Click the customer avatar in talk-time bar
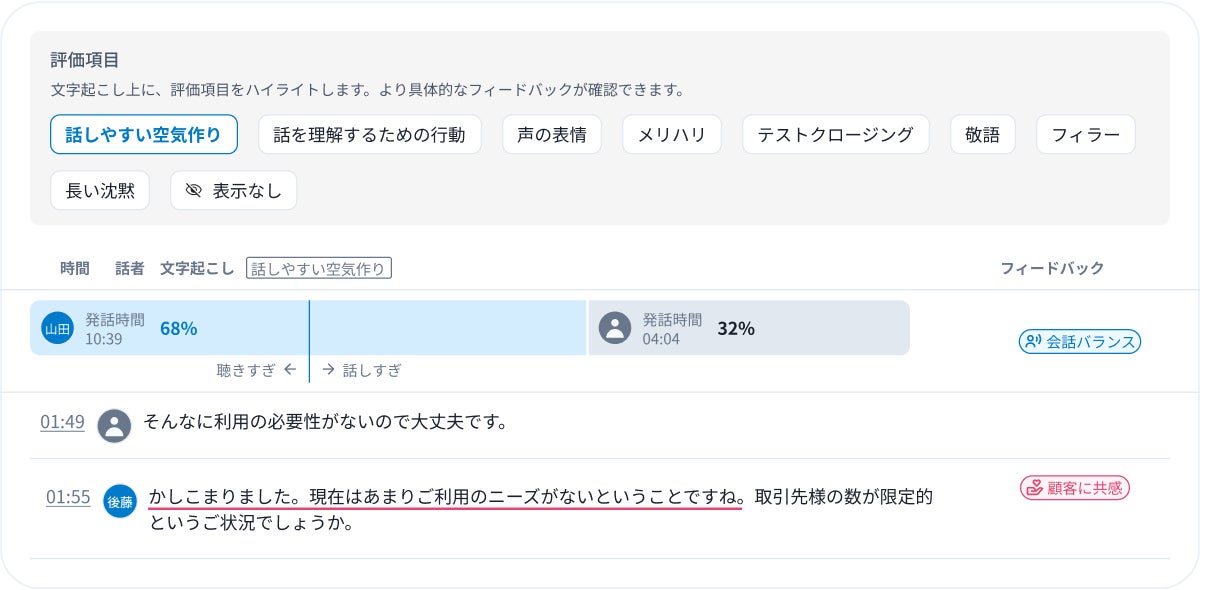The image size is (1218, 590). pyautogui.click(x=614, y=328)
